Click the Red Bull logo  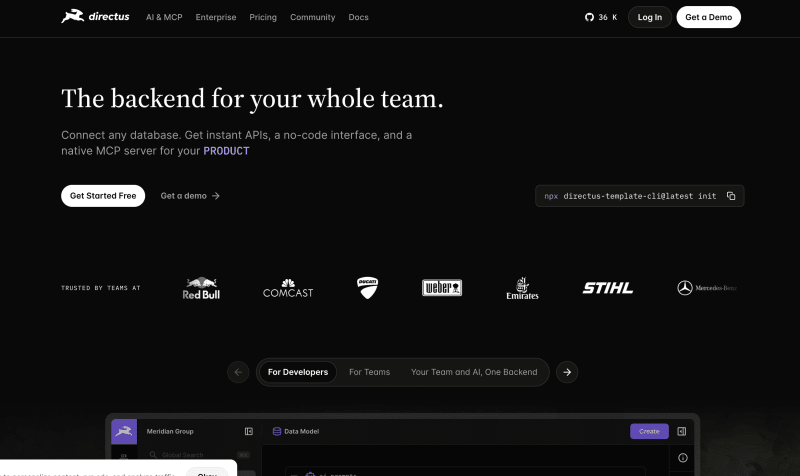[x=201, y=288]
